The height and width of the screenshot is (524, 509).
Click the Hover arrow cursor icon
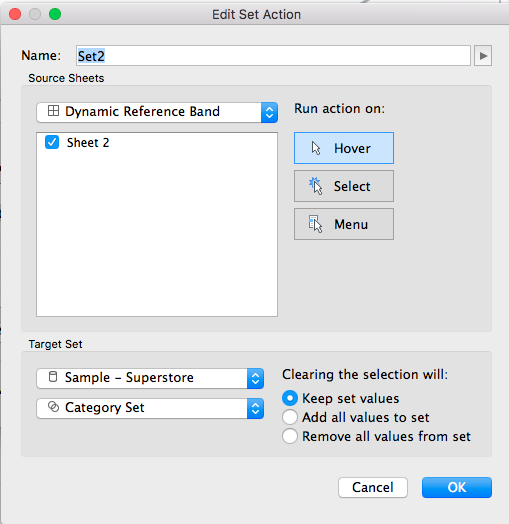316,148
